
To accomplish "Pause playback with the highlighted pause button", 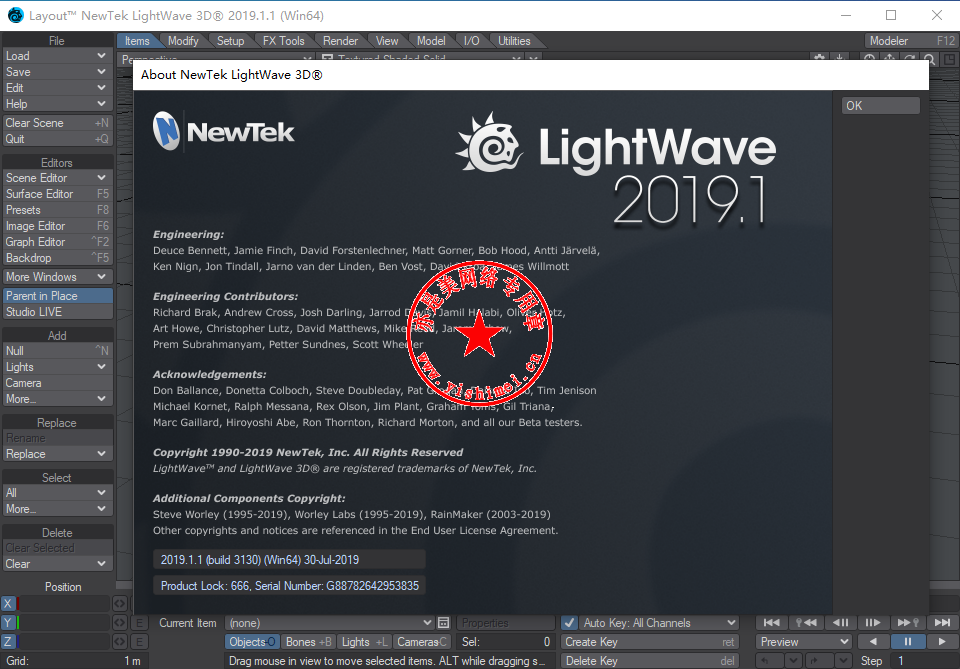I will pyautogui.click(x=907, y=641).
